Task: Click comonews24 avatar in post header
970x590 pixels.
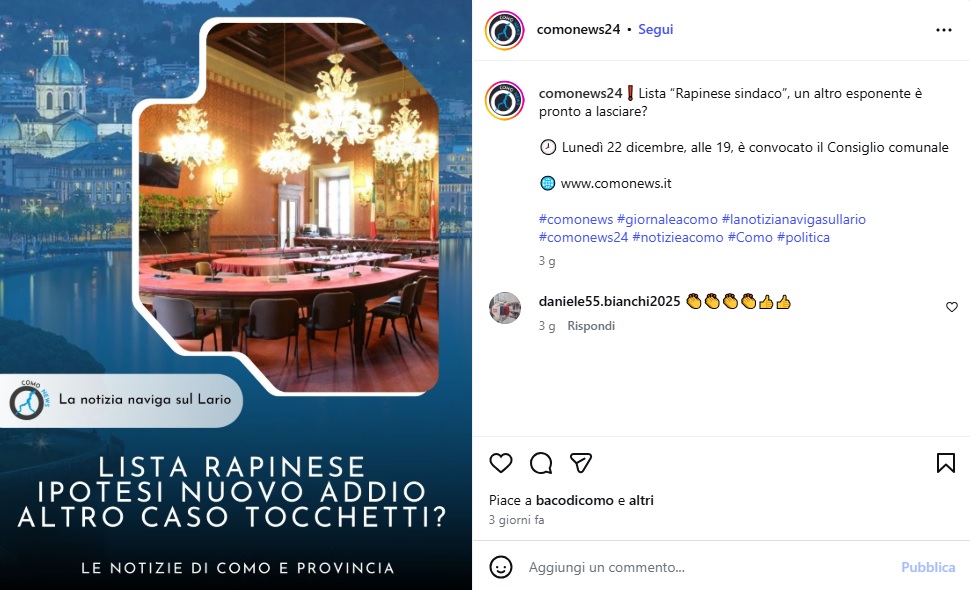Action: (x=504, y=30)
